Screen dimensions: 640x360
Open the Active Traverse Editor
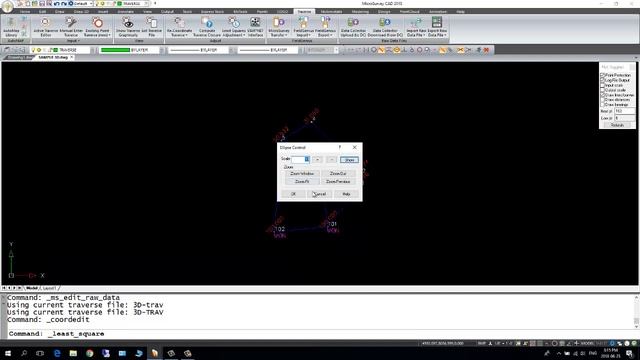tap(45, 27)
